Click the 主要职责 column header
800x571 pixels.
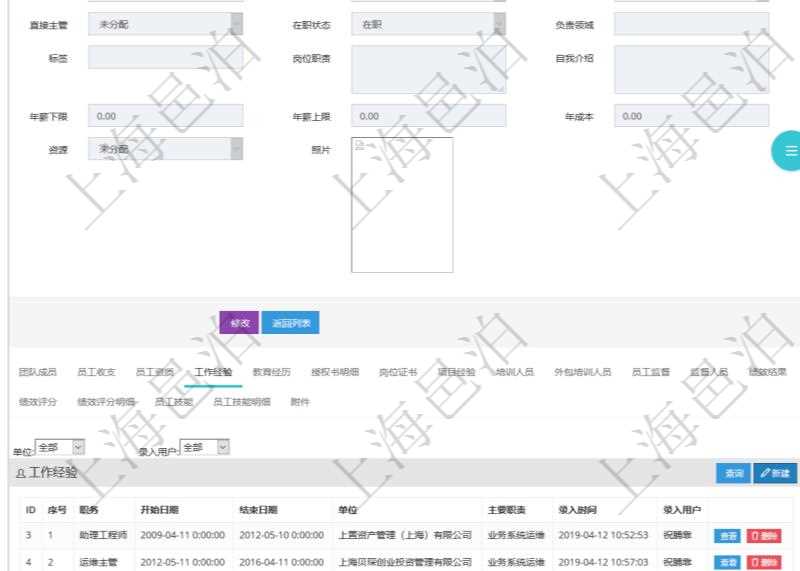(x=507, y=509)
